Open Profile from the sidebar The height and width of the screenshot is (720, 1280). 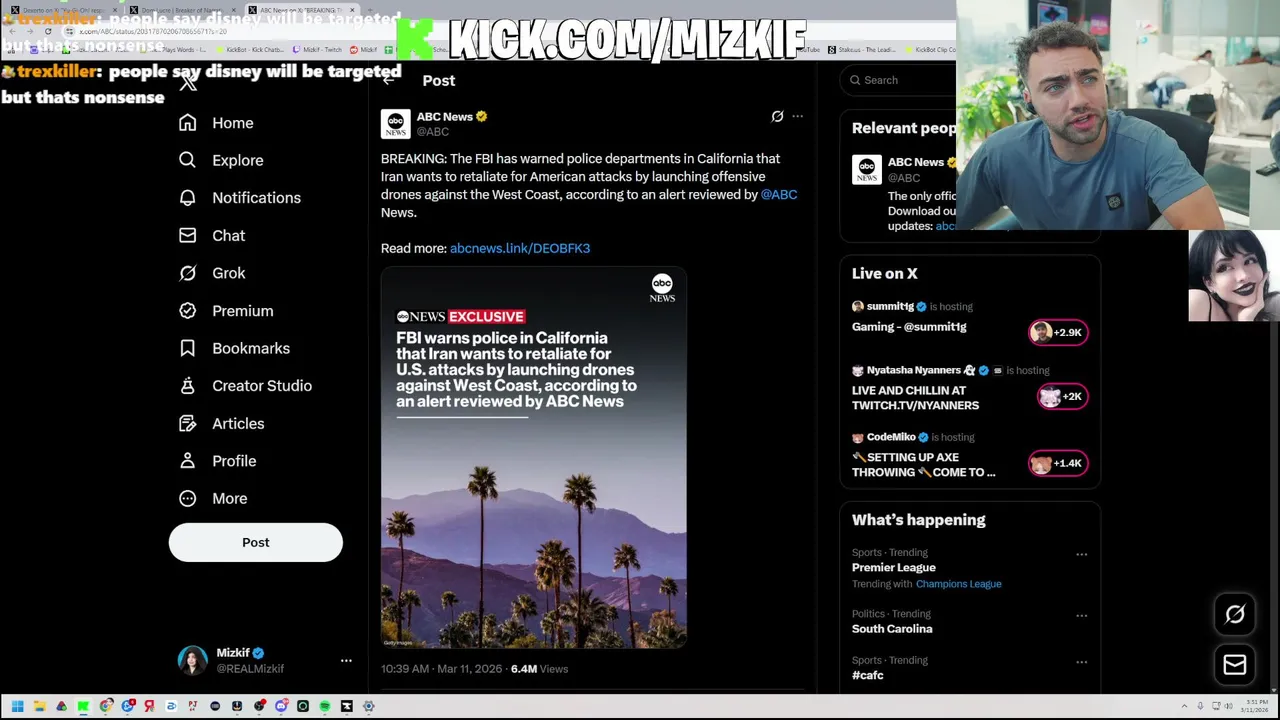217,461
